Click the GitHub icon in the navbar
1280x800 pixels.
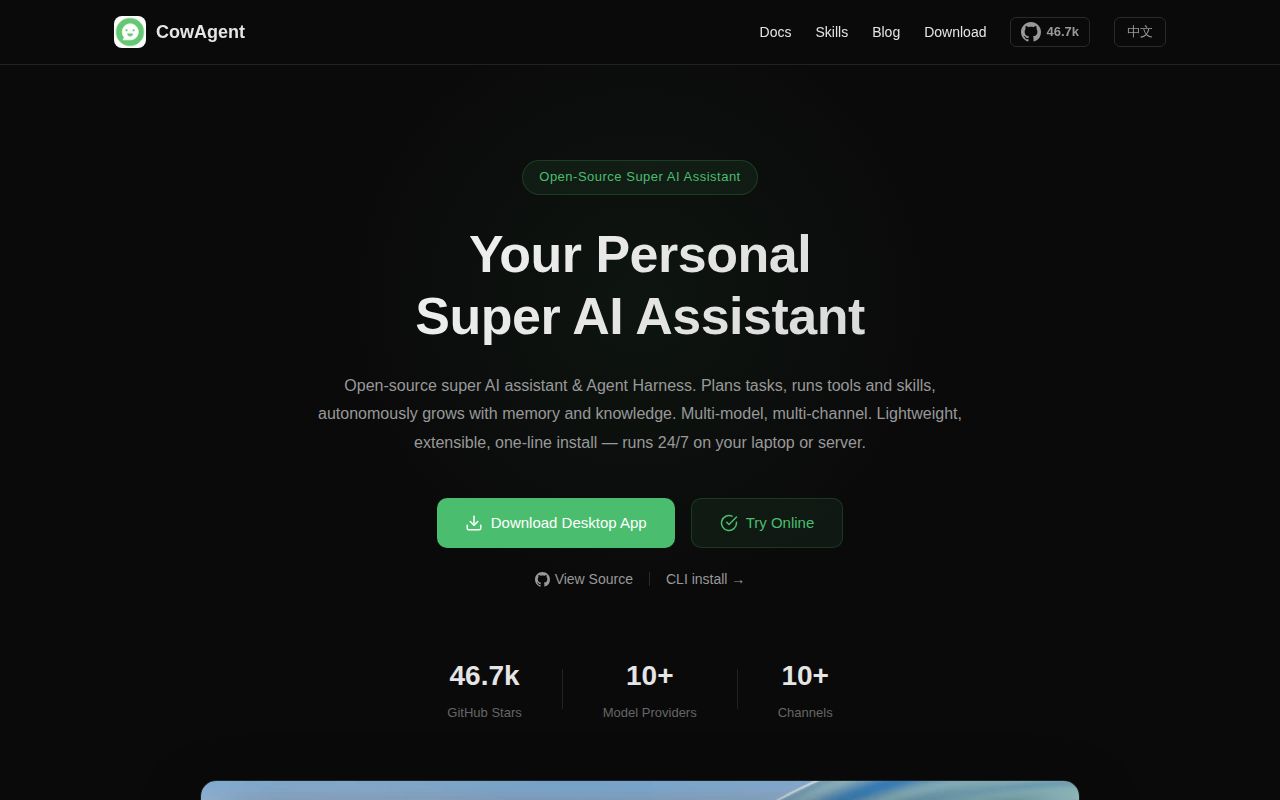click(1031, 32)
